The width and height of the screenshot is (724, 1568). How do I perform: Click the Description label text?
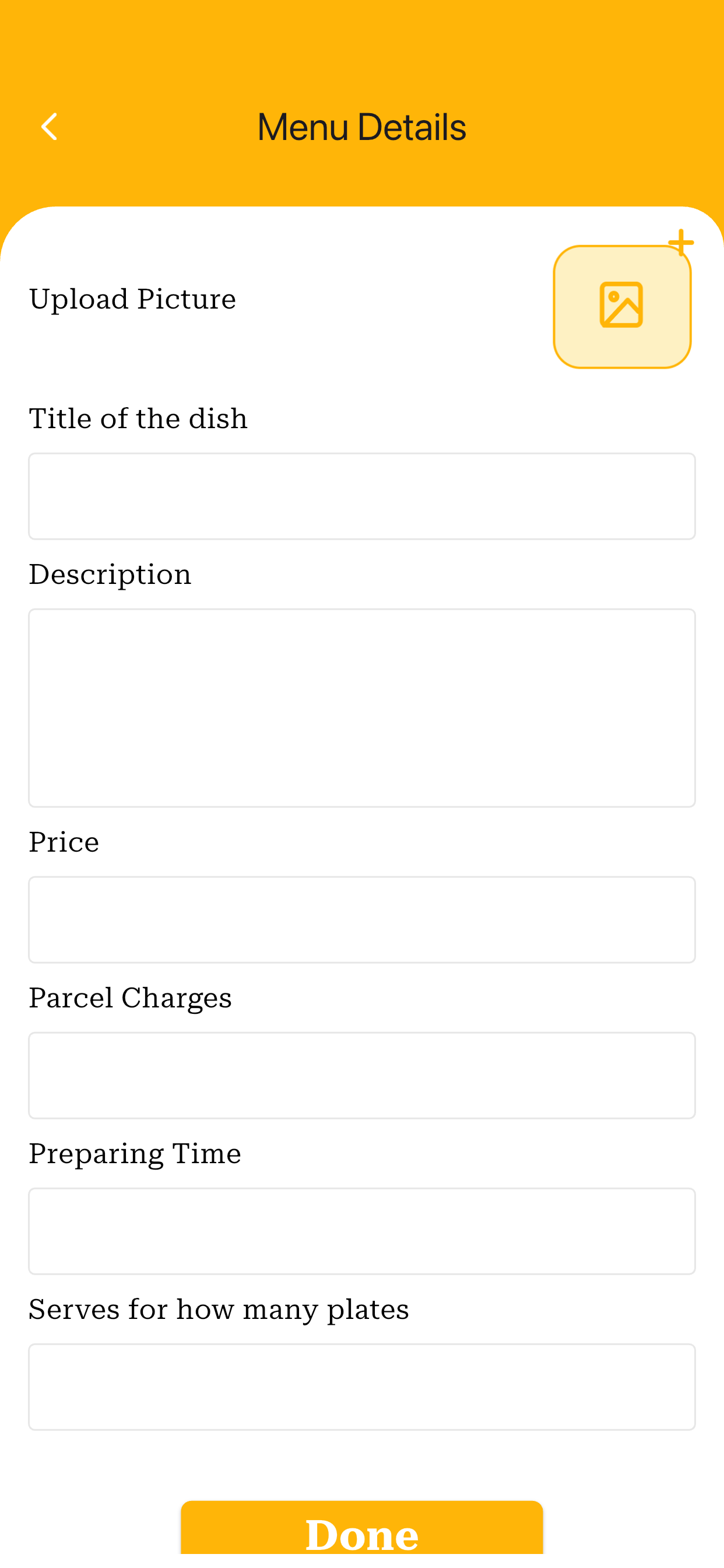click(x=110, y=575)
